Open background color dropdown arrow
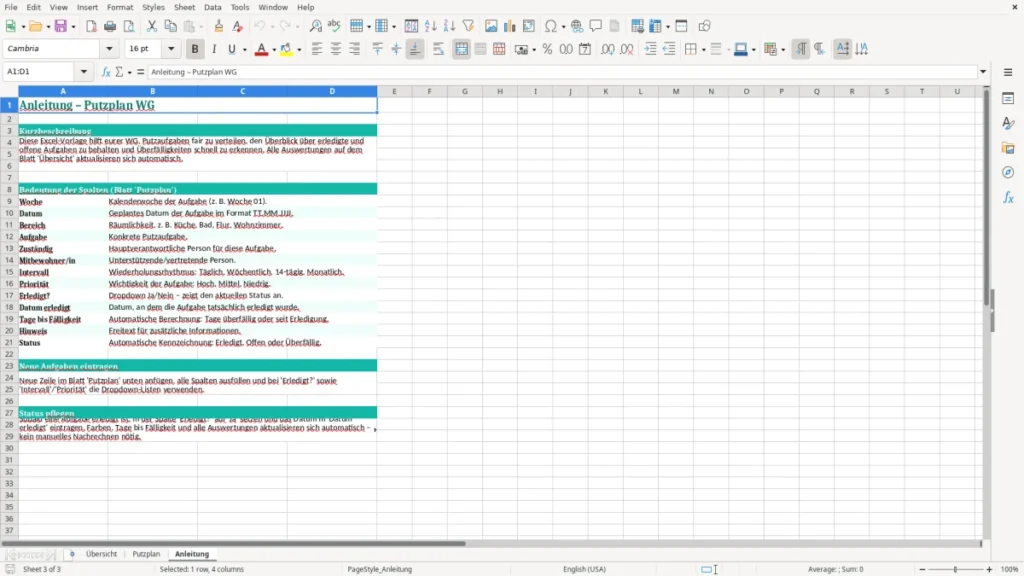 [299, 50]
